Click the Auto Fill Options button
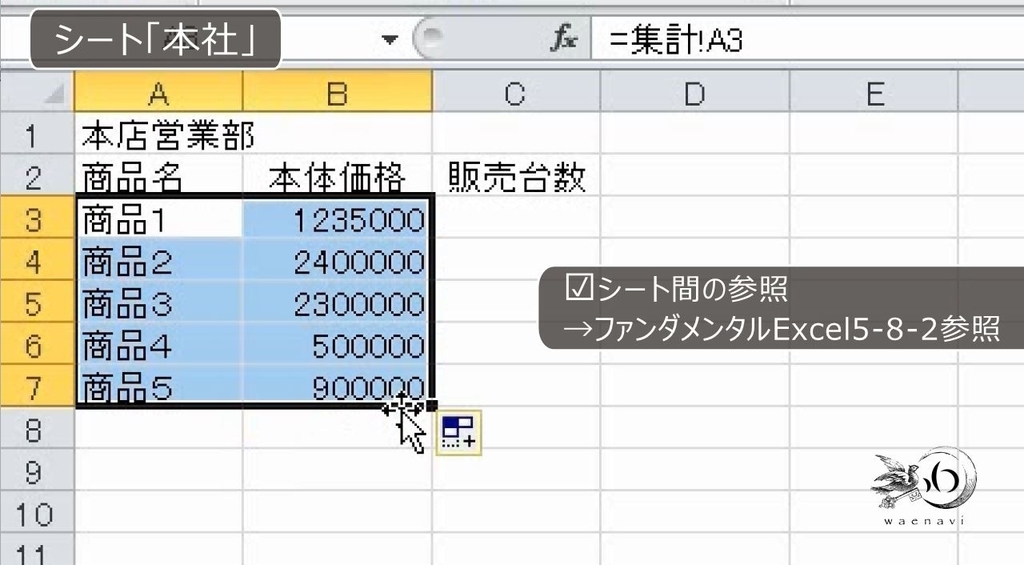Viewport: 1024px width, 565px height. point(458,432)
